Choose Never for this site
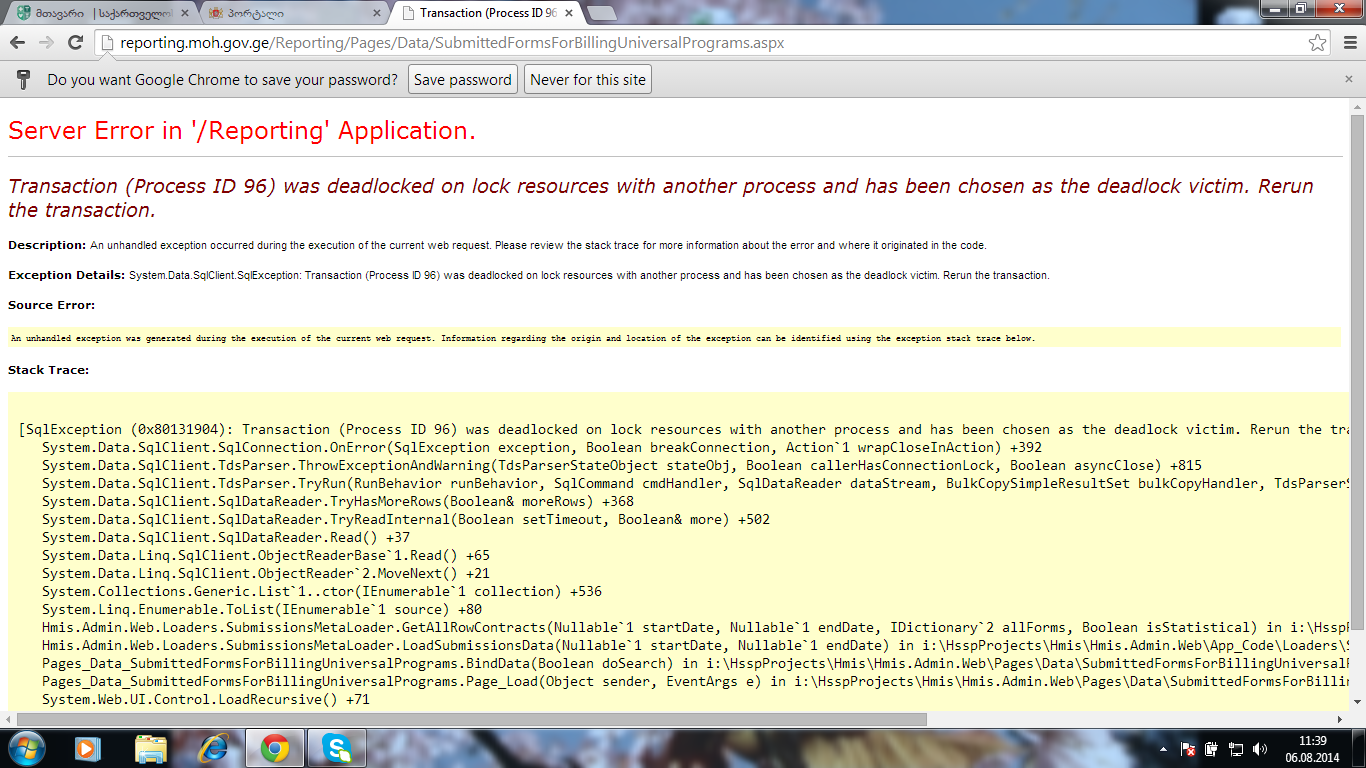The width and height of the screenshot is (1366, 768). click(587, 80)
